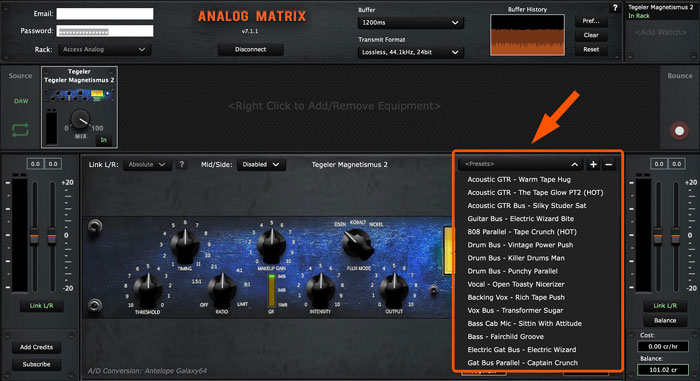The width and height of the screenshot is (700, 381).
Task: Click the Clear buffer history button
Action: (591, 35)
